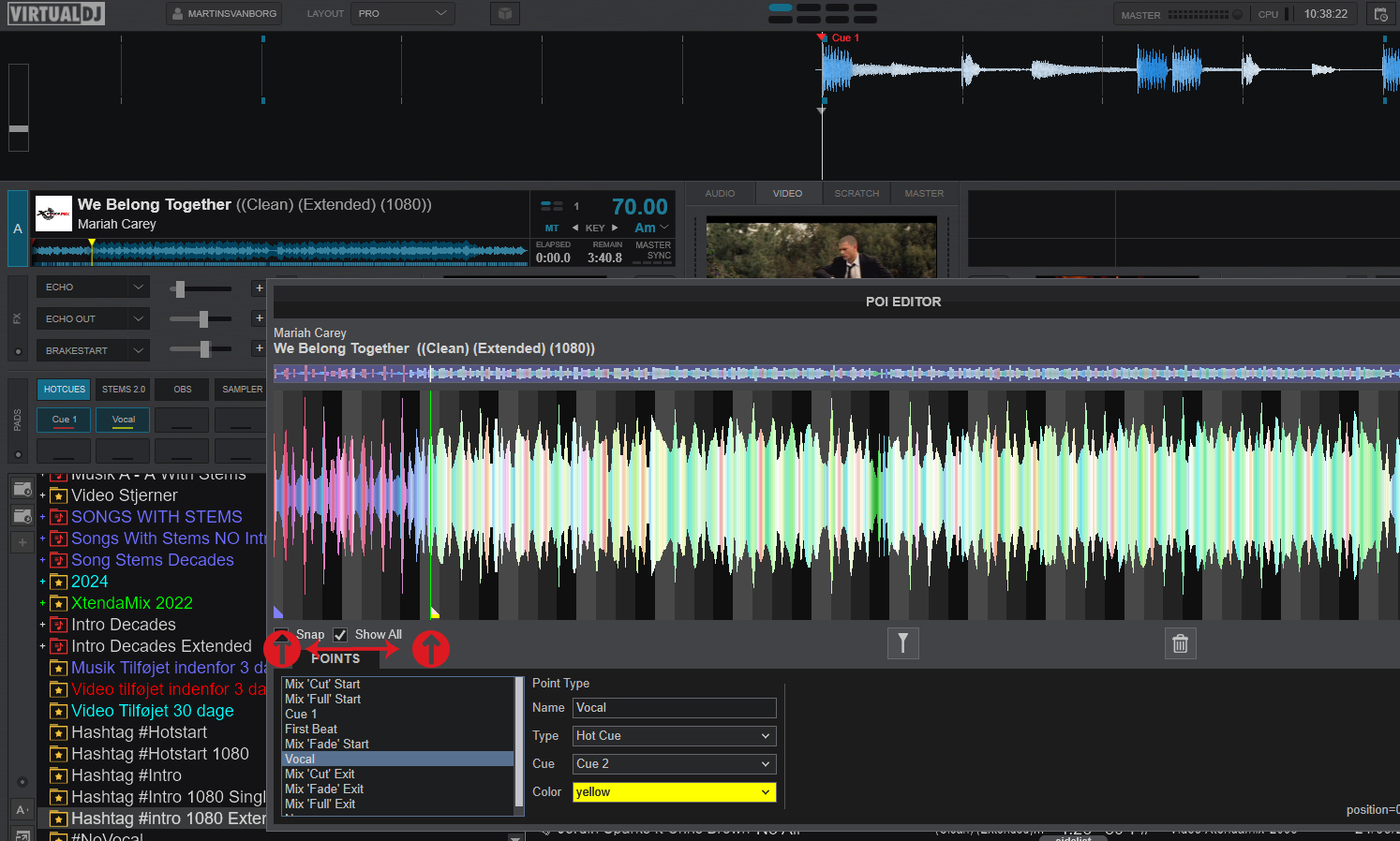Switch to the AUDIO tab
Screen dimensions: 1400x841
(720, 194)
